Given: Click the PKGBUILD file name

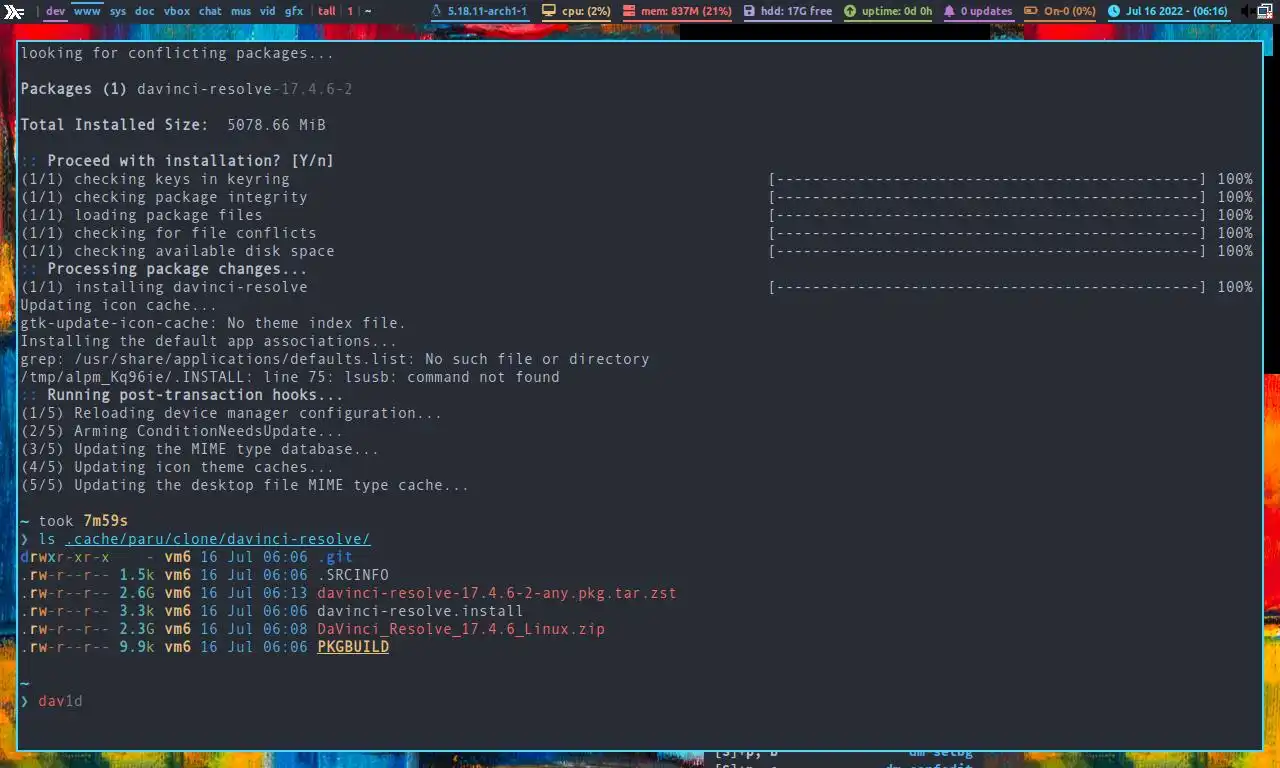Looking at the screenshot, I should click(353, 647).
